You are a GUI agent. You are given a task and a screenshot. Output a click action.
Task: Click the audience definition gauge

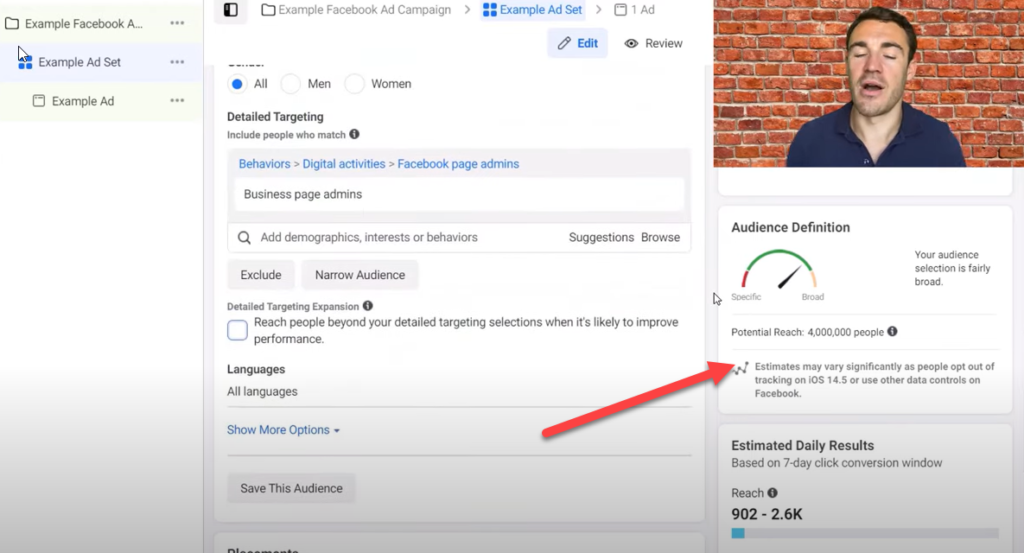(x=778, y=269)
